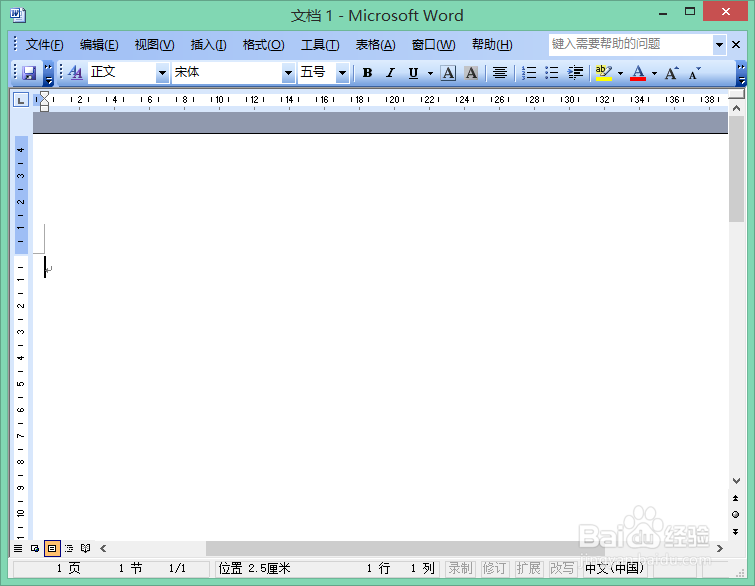Toggle Underline formatting
Screen dimensions: 755x586
point(413,73)
